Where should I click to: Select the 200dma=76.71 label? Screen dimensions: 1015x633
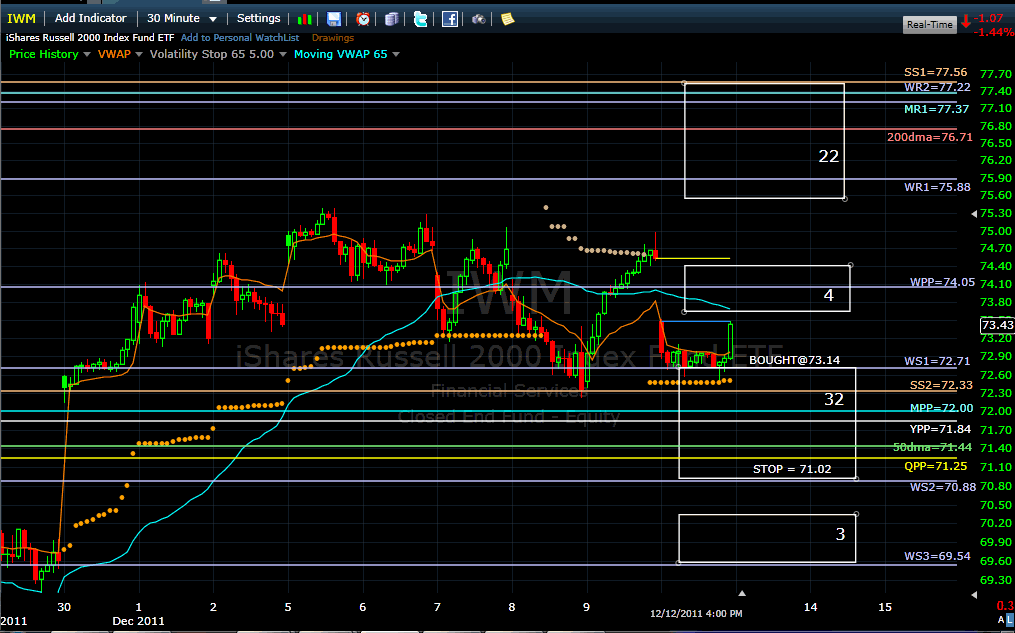pyautogui.click(x=930, y=137)
